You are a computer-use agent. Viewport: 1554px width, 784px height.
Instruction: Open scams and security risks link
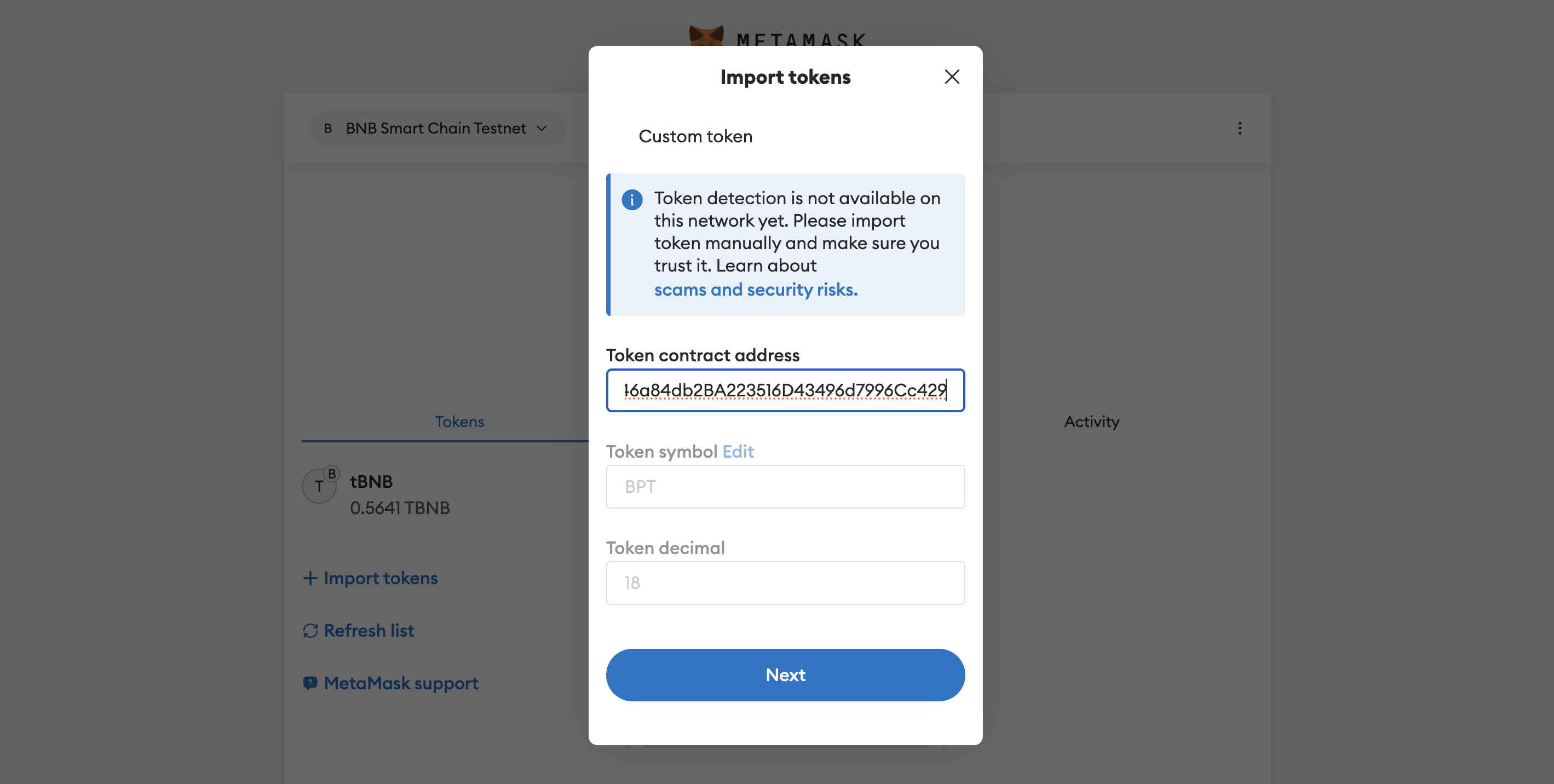click(x=755, y=290)
